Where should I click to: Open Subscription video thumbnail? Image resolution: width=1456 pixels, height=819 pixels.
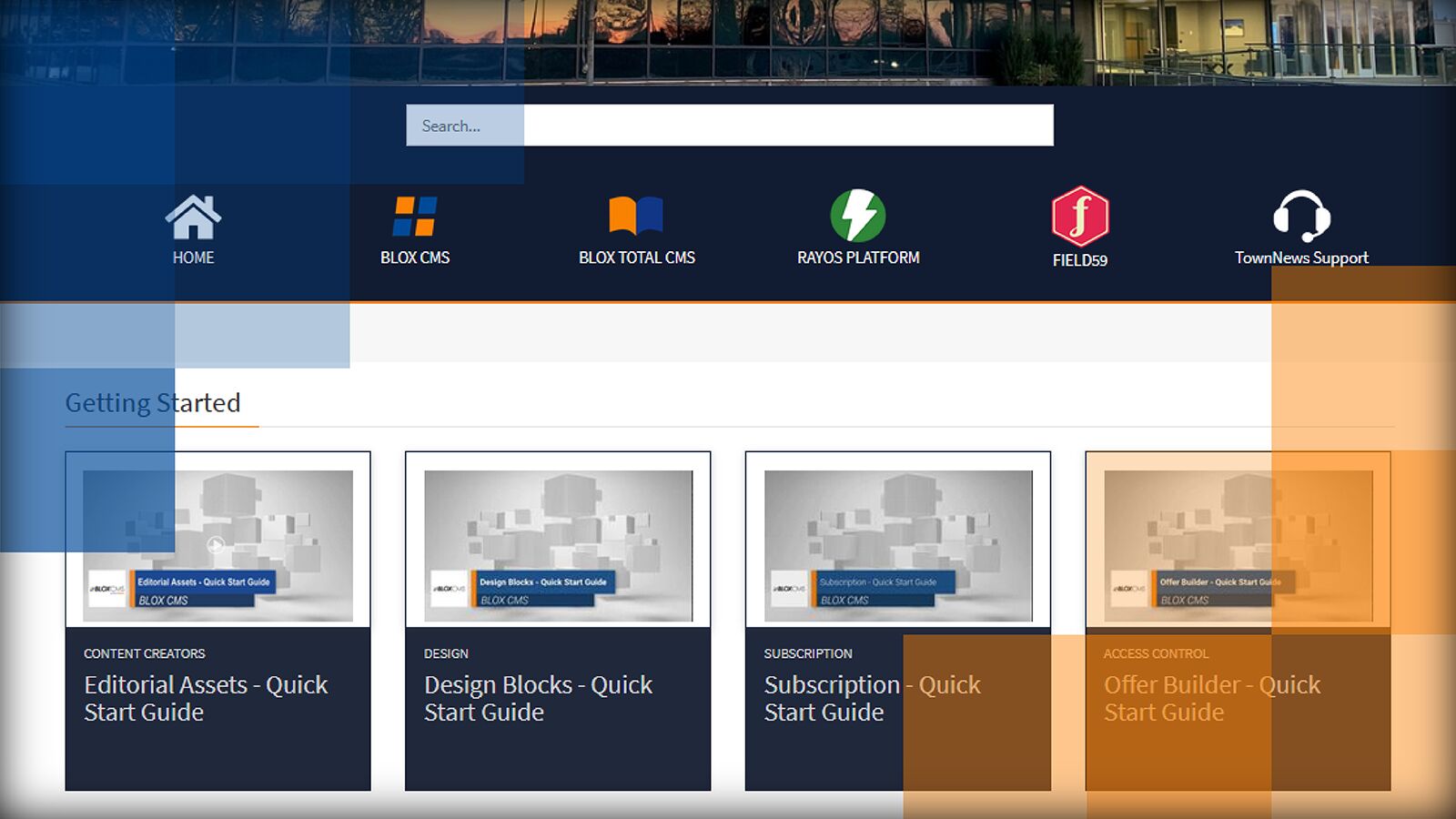point(898,546)
